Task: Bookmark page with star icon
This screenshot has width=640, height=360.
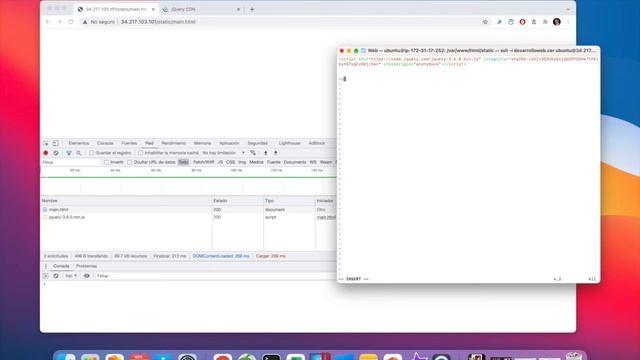Action: [x=485, y=22]
